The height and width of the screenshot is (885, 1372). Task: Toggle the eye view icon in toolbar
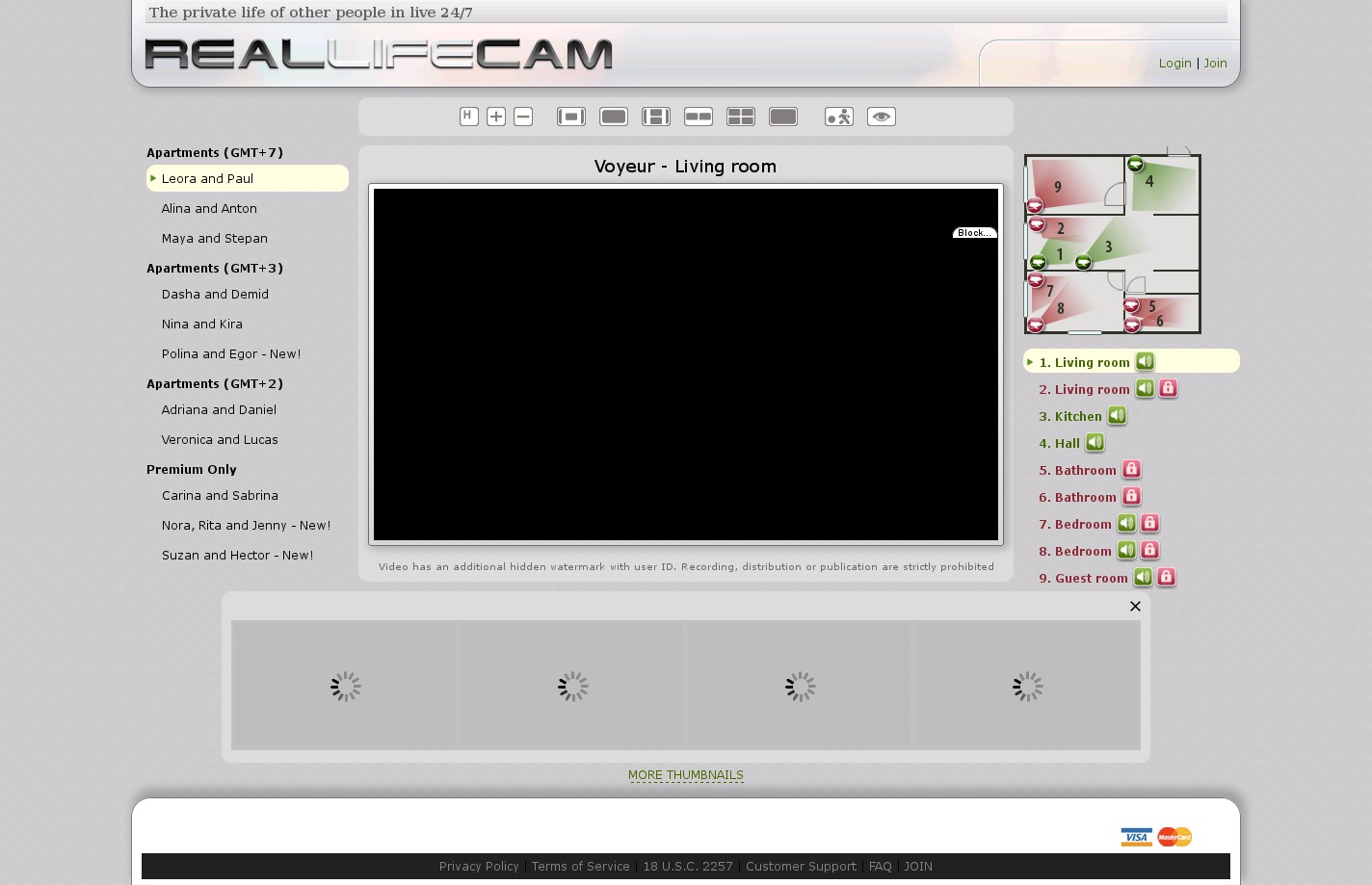[882, 117]
